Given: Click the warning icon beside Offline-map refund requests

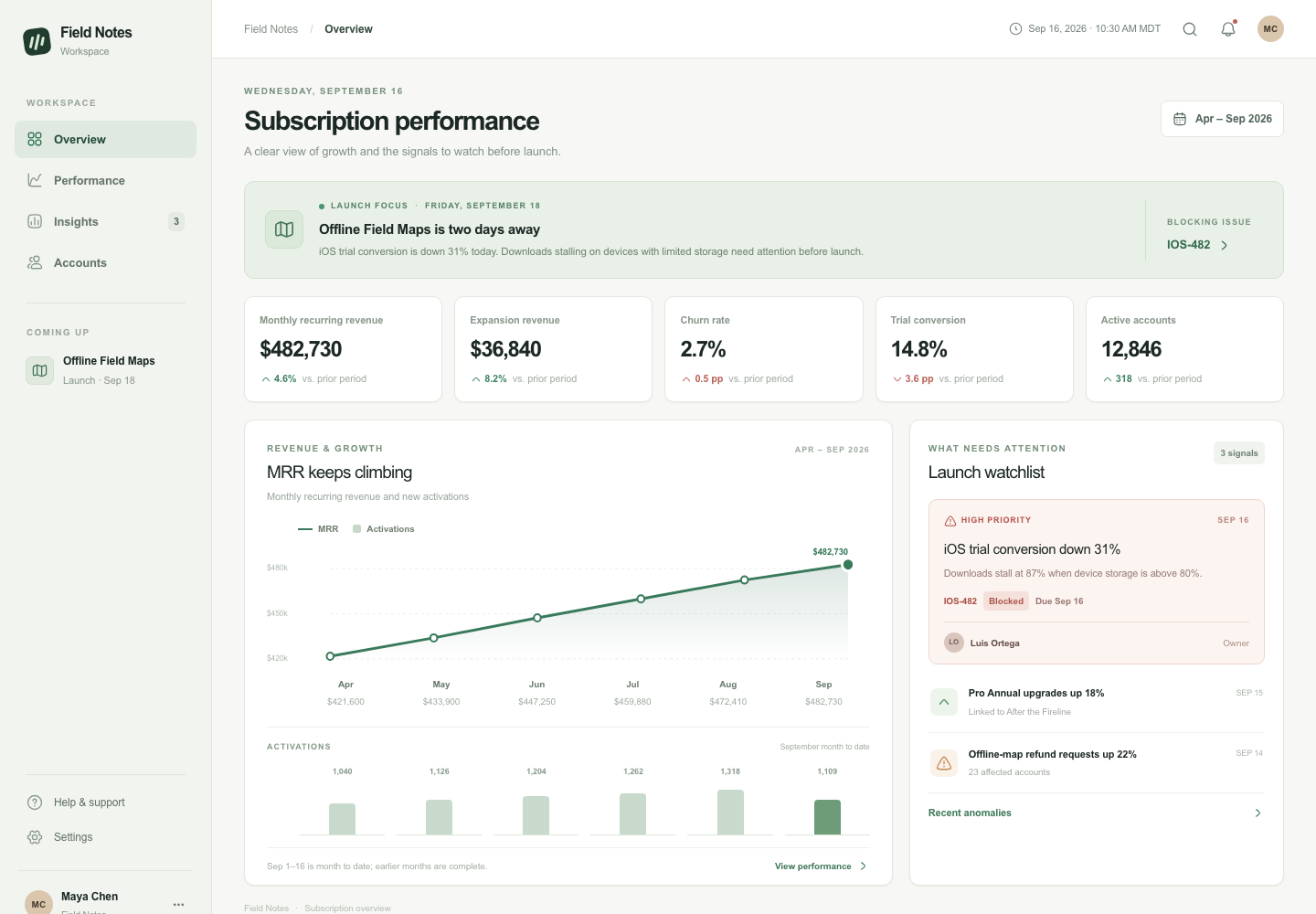Looking at the screenshot, I should [x=944, y=762].
